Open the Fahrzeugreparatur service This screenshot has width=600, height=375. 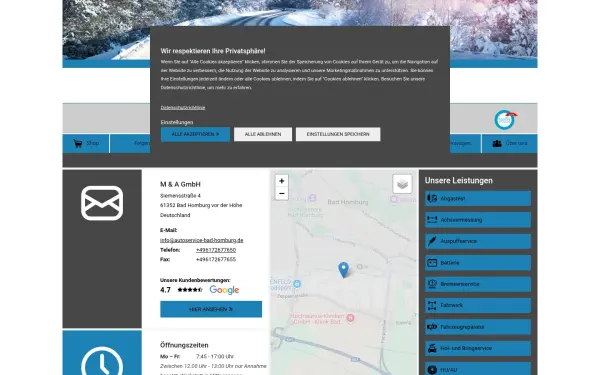tap(478, 327)
